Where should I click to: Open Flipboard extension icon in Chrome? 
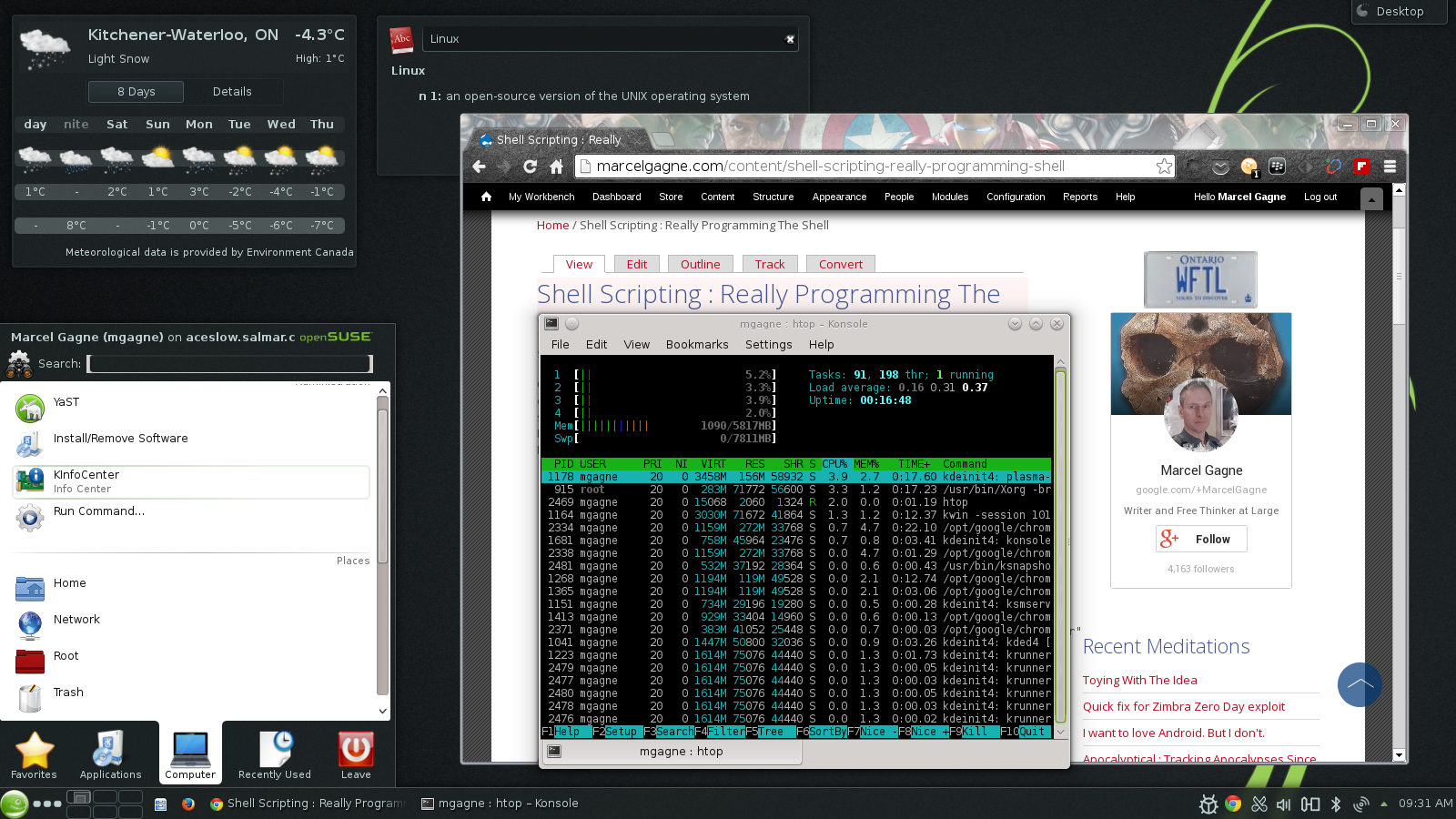click(1361, 166)
